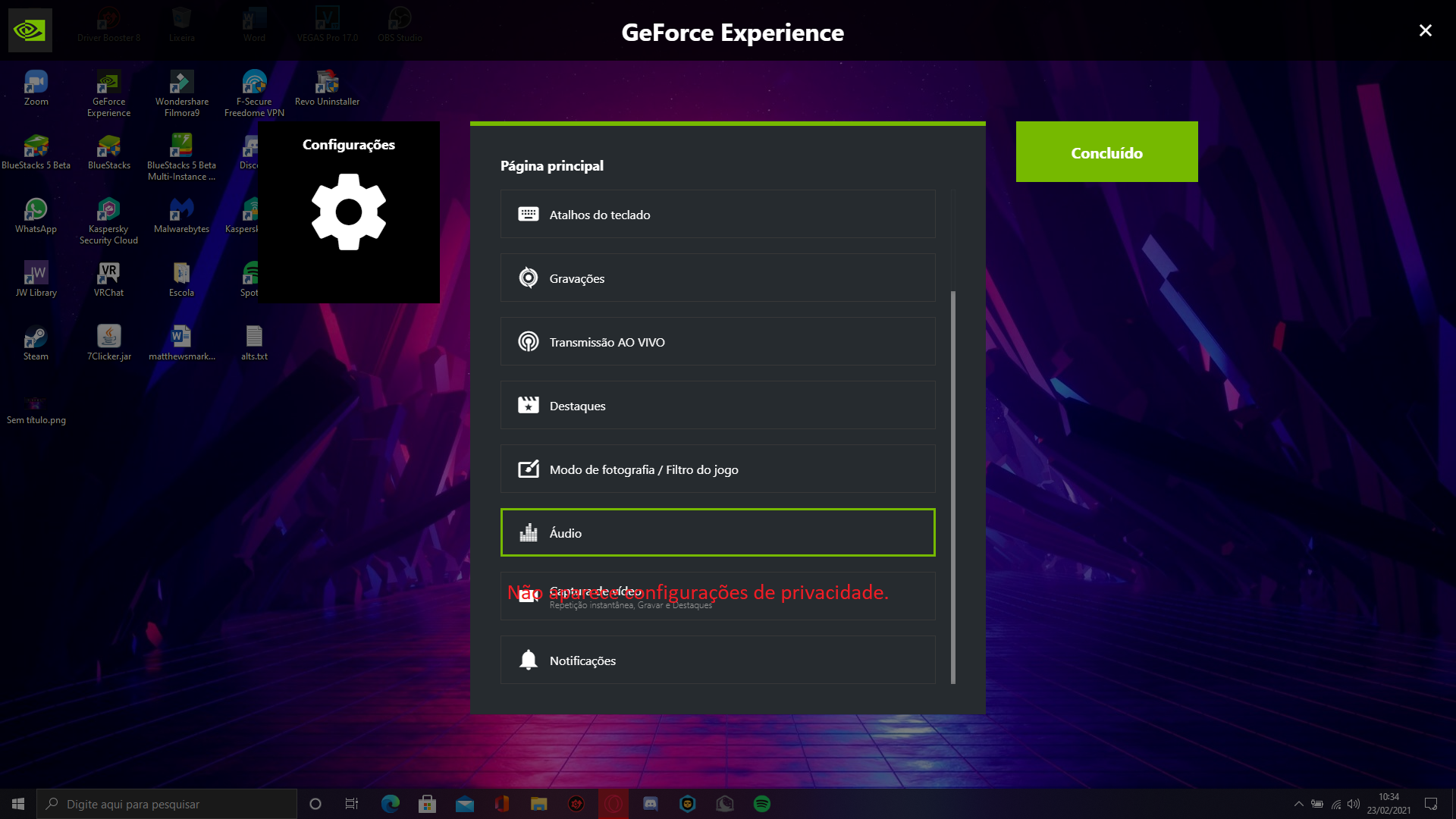Viewport: 1456px width, 819px height.
Task: Click the NVIDIA logo icon
Action: tap(30, 30)
